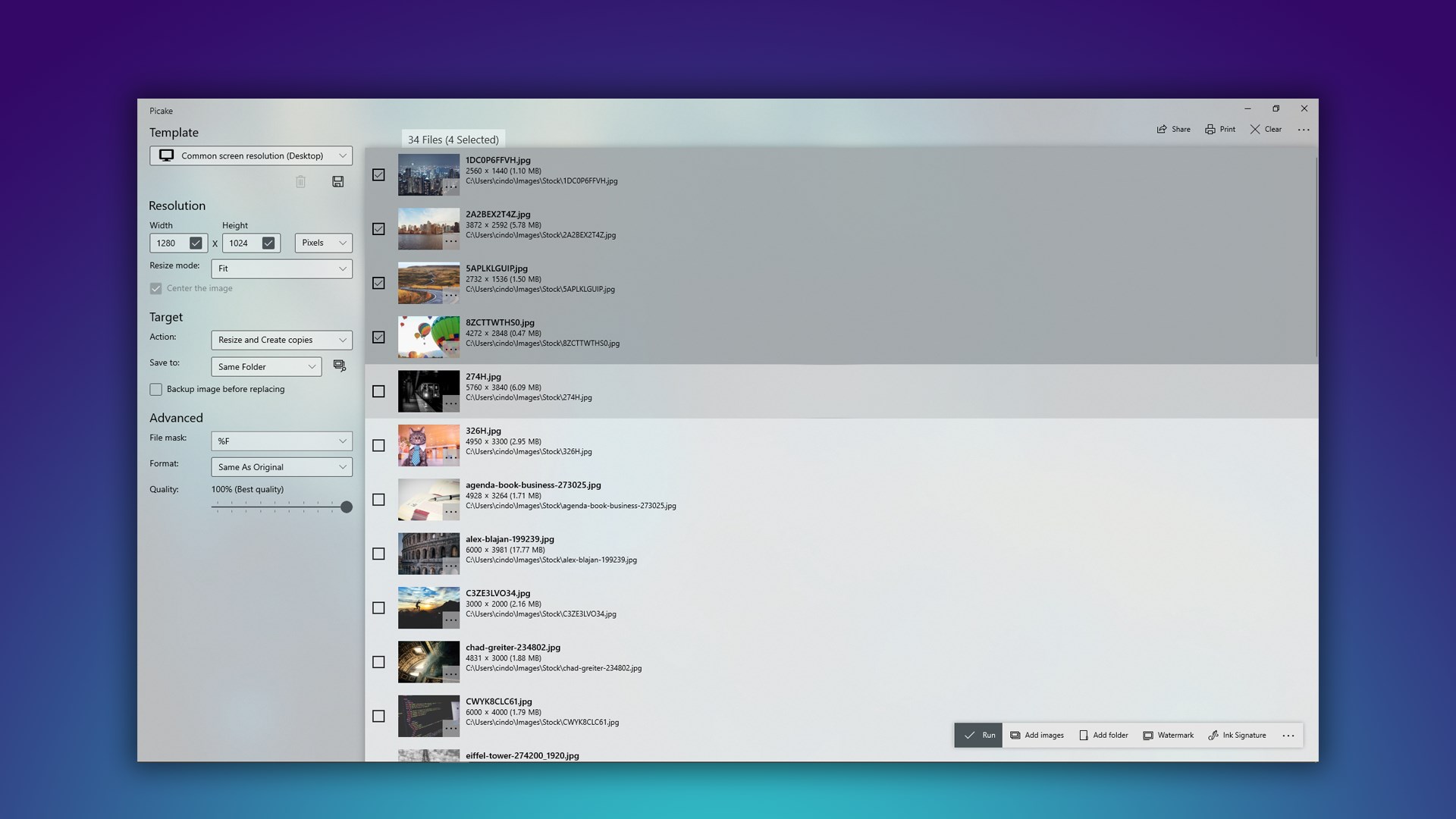This screenshot has width=1456, height=819.
Task: Click the Clear list X icon
Action: click(1255, 130)
